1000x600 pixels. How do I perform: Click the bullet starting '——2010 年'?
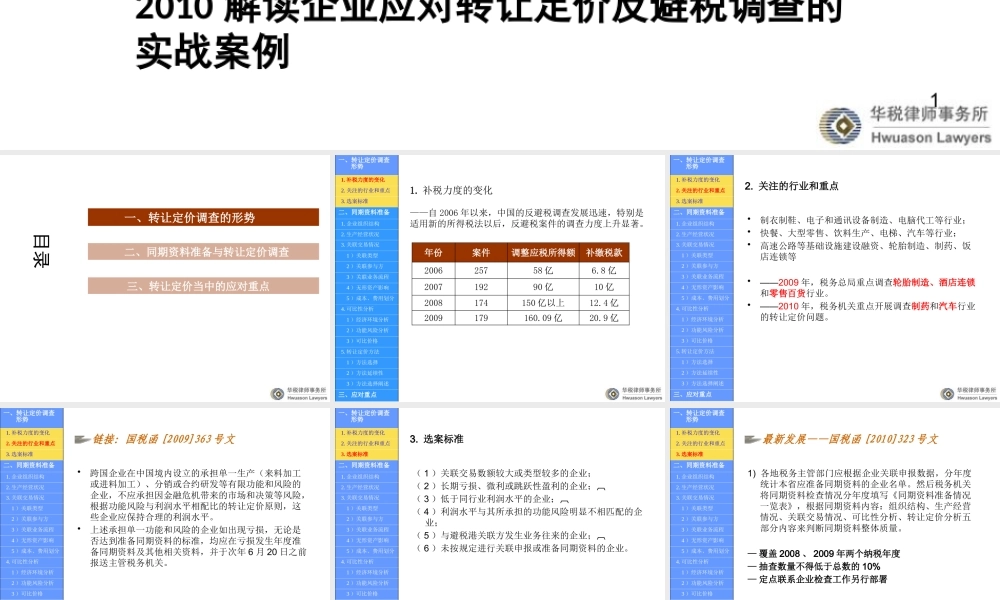pos(867,311)
